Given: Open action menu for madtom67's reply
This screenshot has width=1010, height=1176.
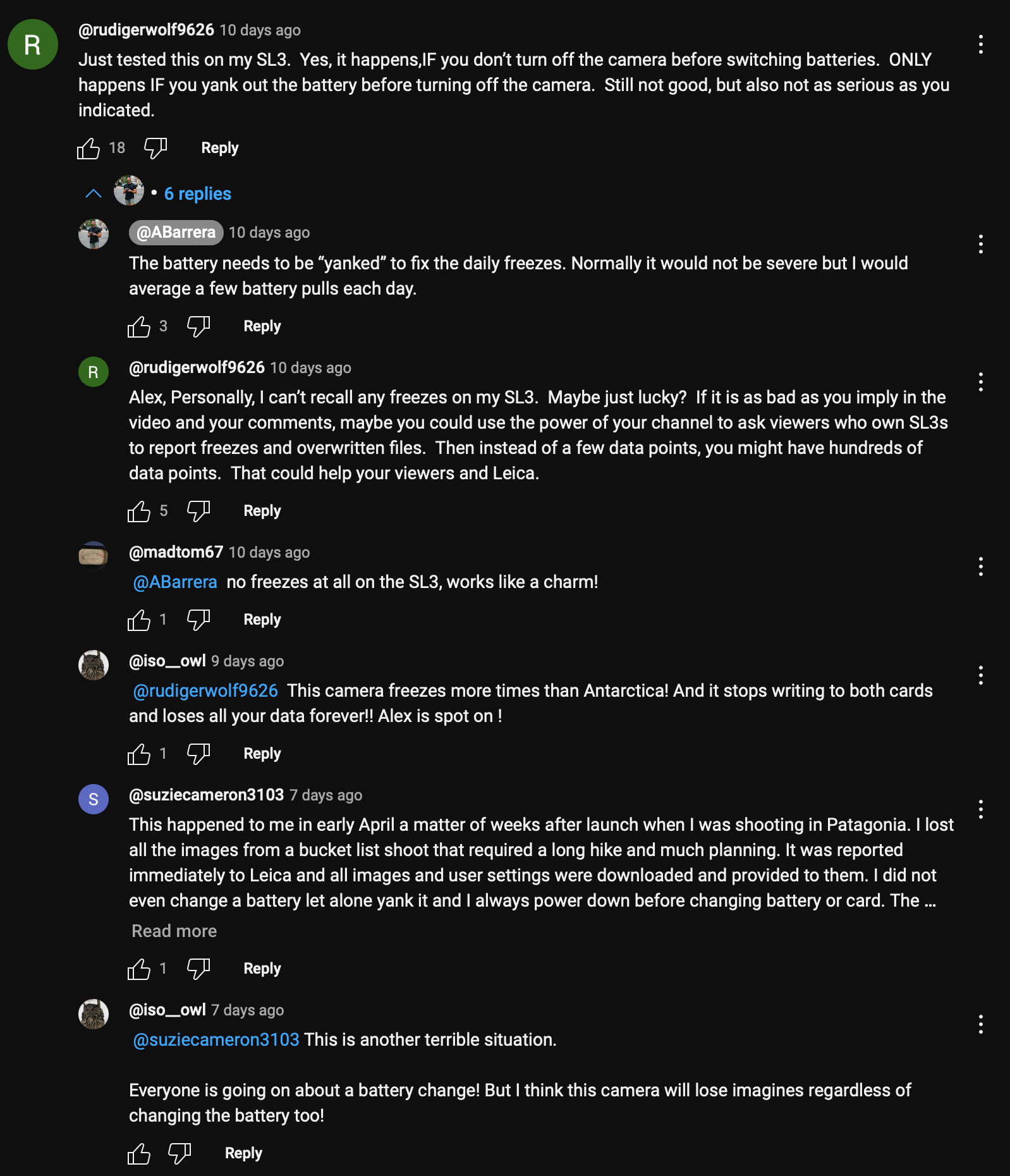Looking at the screenshot, I should point(980,567).
